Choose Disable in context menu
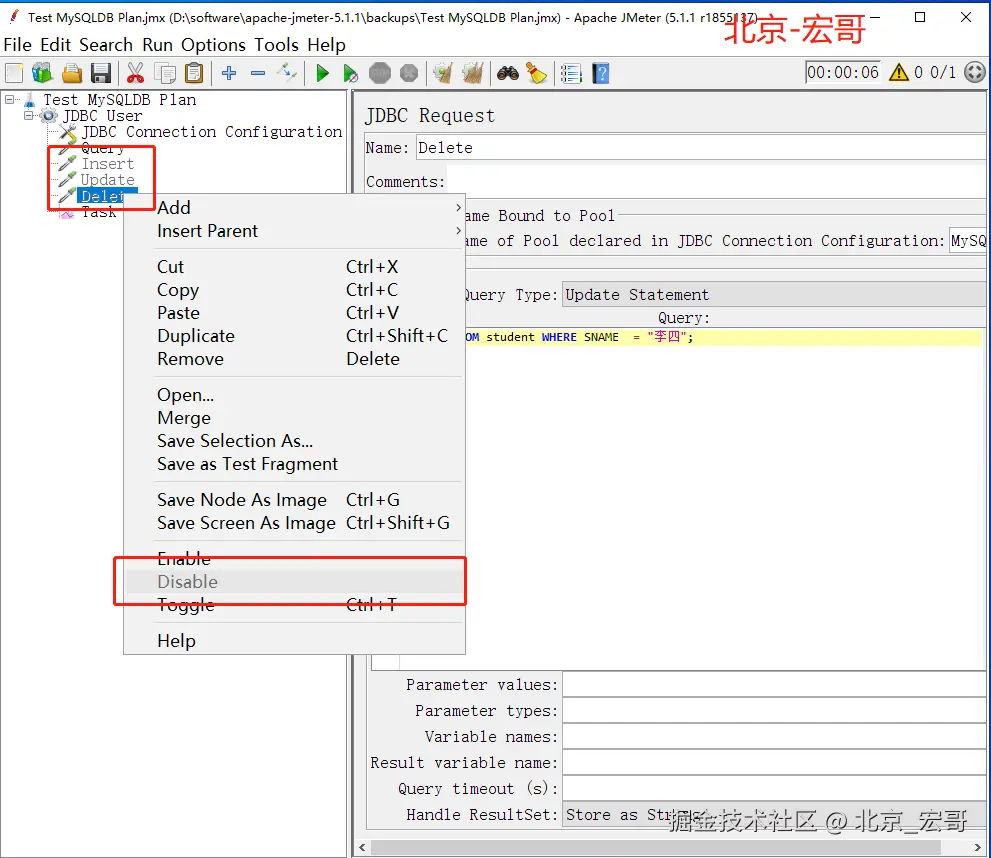 point(295,582)
